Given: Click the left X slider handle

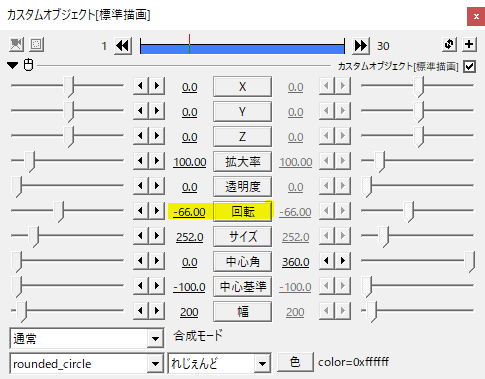Looking at the screenshot, I should pyautogui.click(x=69, y=87).
